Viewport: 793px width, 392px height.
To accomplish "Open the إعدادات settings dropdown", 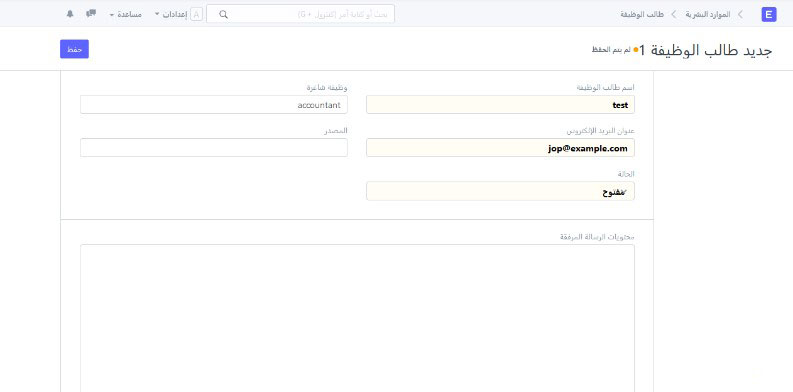I will [171, 14].
